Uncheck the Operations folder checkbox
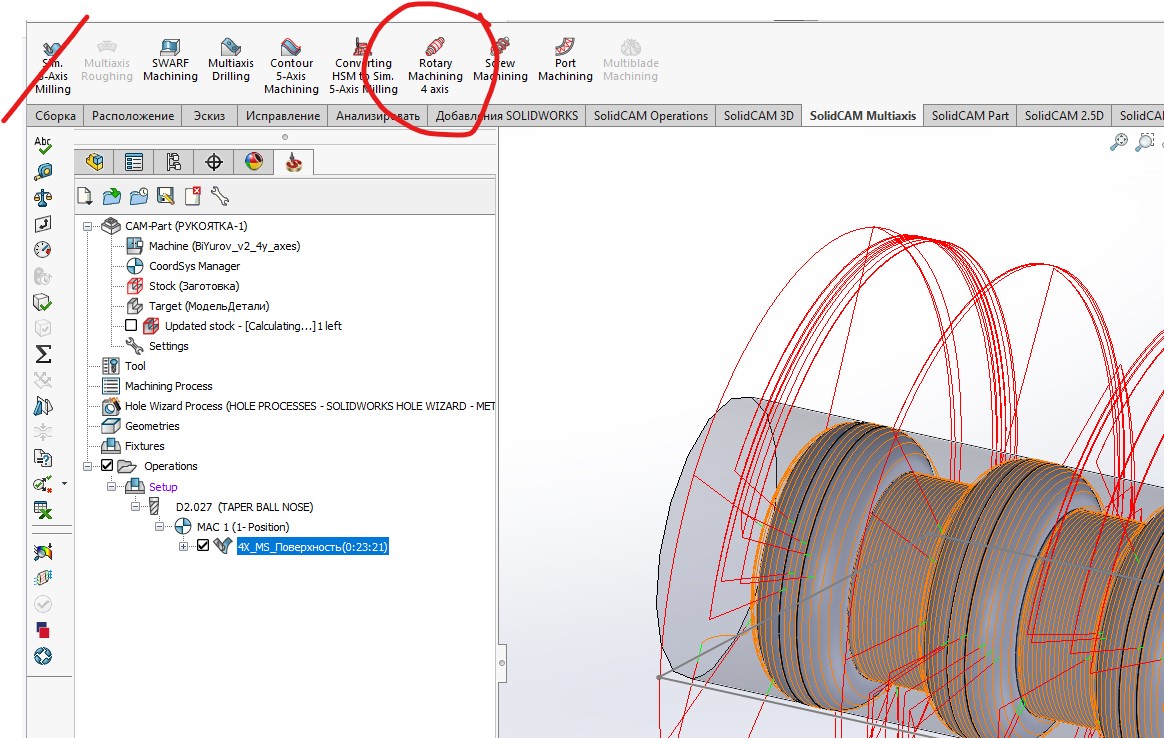The image size is (1164, 738). [x=107, y=466]
